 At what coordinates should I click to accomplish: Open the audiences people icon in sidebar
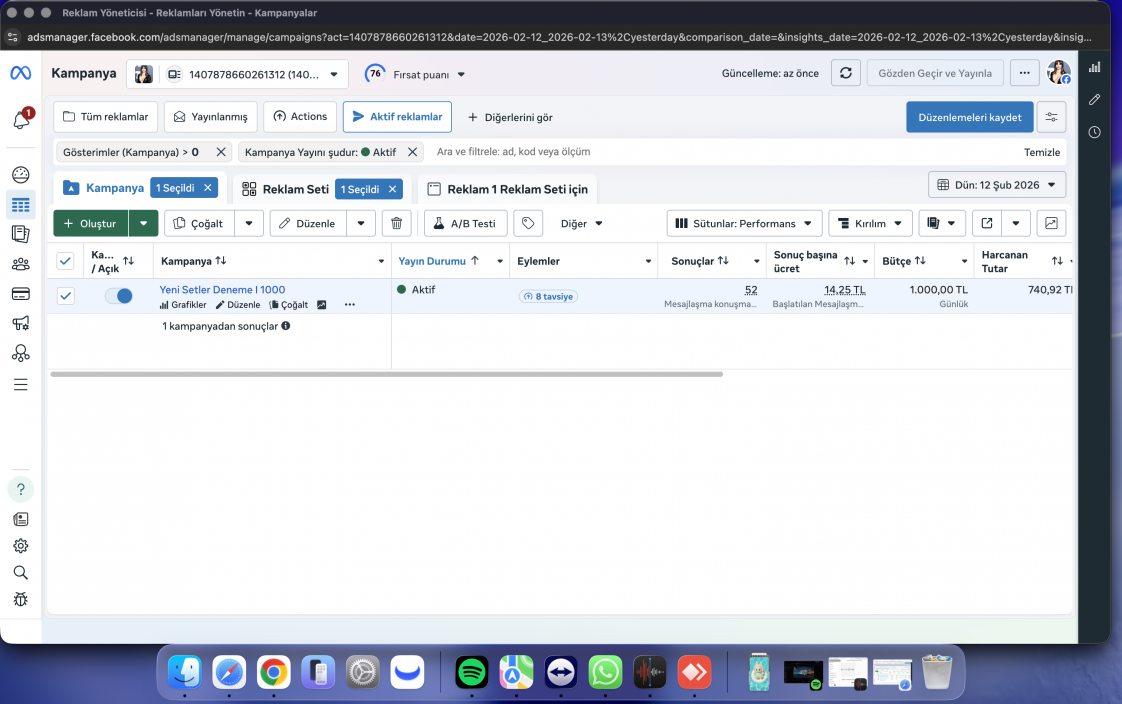21,264
